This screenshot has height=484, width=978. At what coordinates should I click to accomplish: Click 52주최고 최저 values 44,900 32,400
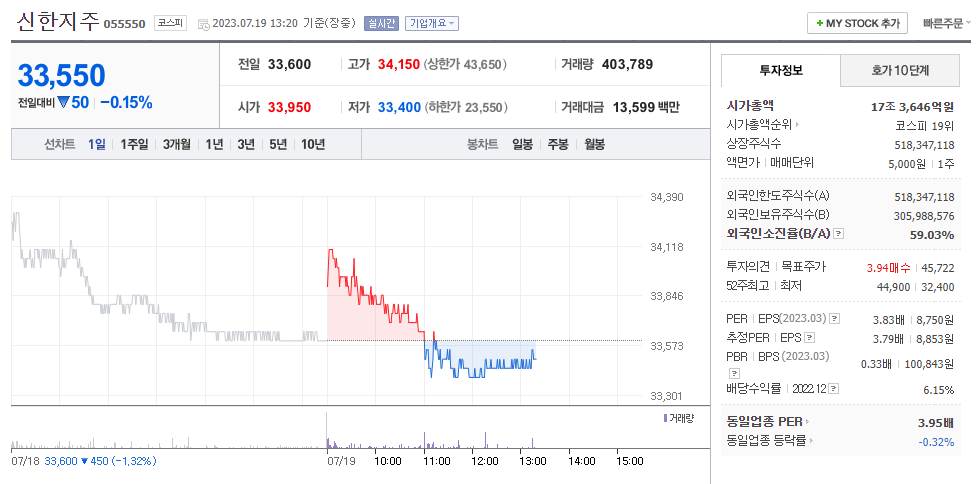coord(916,287)
